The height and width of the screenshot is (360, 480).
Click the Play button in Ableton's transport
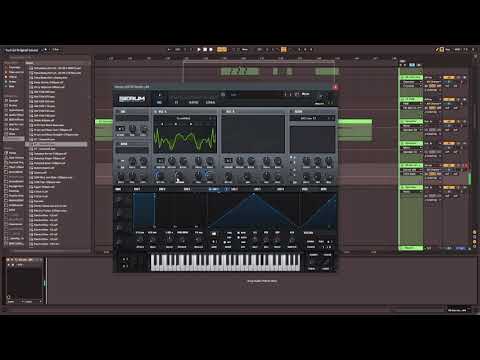pyautogui.click(x=199, y=50)
